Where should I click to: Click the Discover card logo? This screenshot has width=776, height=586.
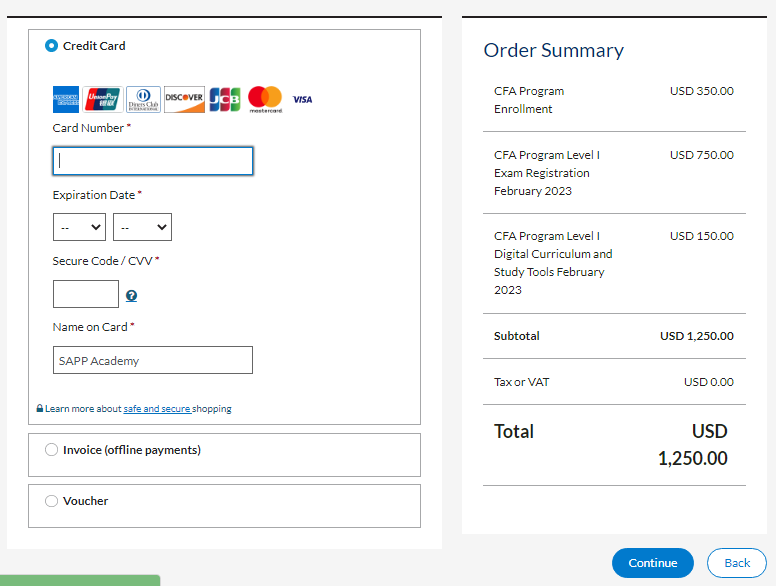tap(184, 100)
